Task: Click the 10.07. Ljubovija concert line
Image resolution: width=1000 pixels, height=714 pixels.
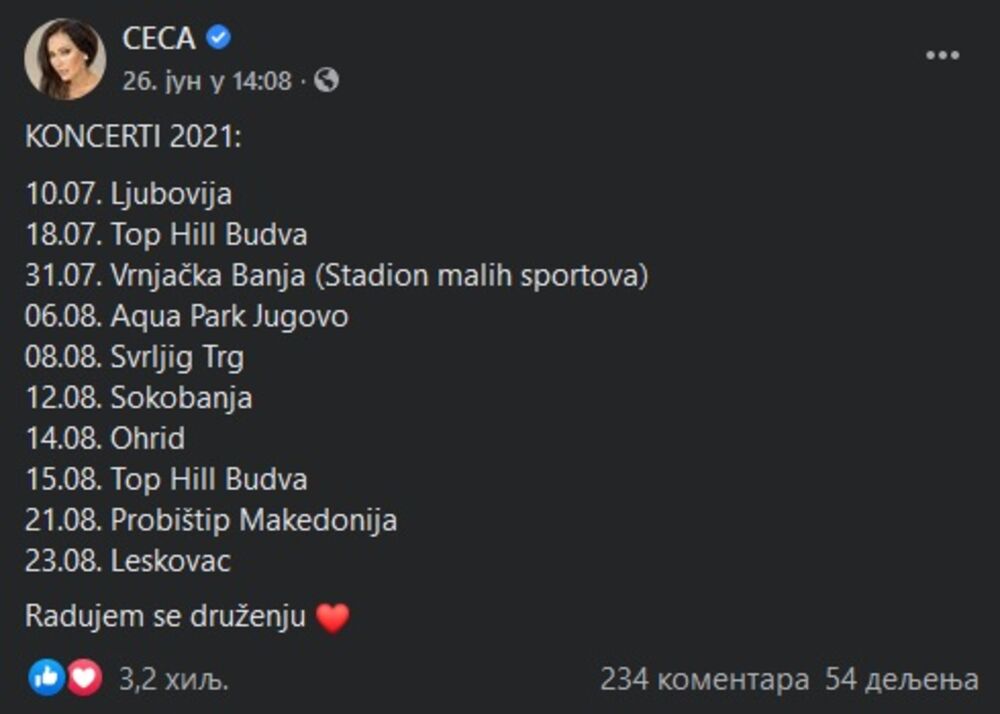Action: point(128,192)
